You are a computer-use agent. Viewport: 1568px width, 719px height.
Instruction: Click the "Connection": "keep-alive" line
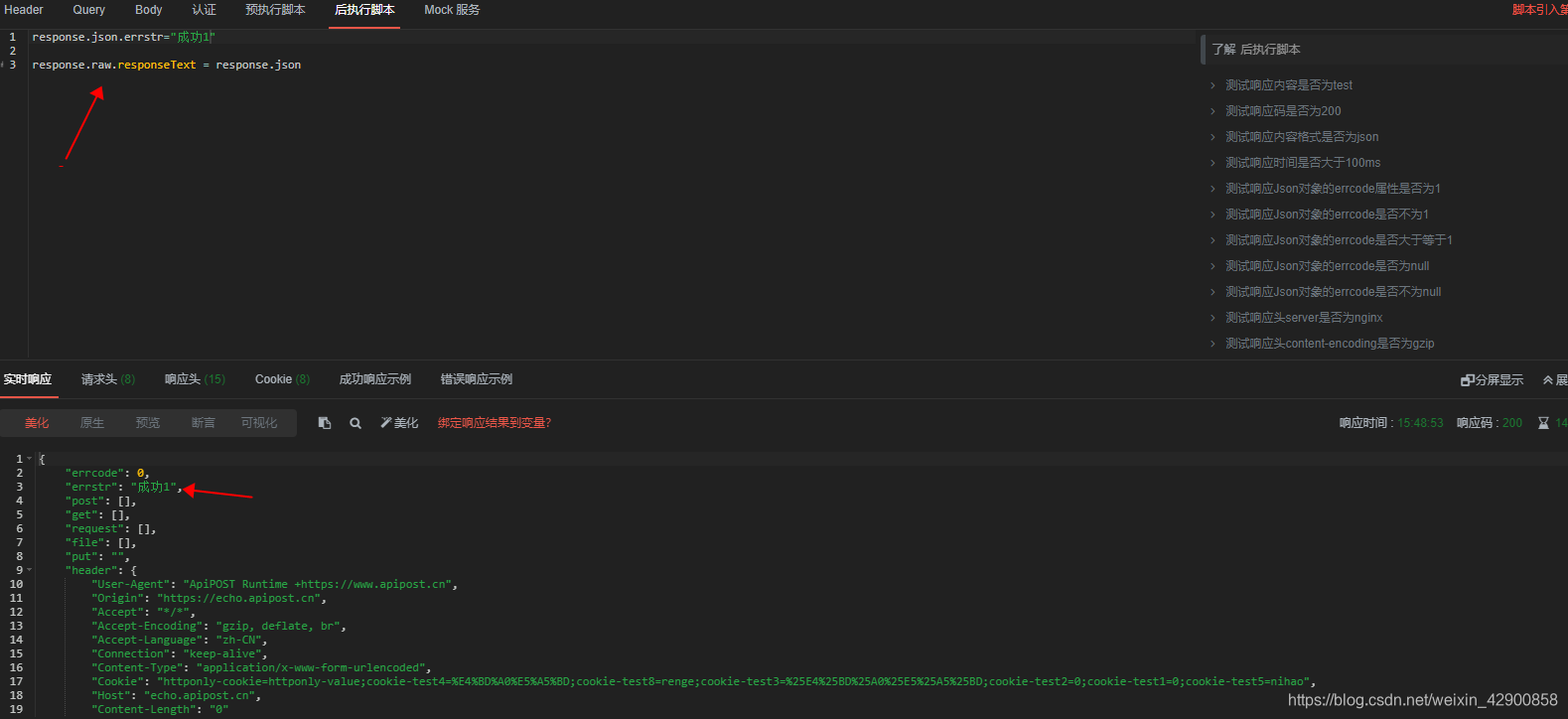pos(180,653)
